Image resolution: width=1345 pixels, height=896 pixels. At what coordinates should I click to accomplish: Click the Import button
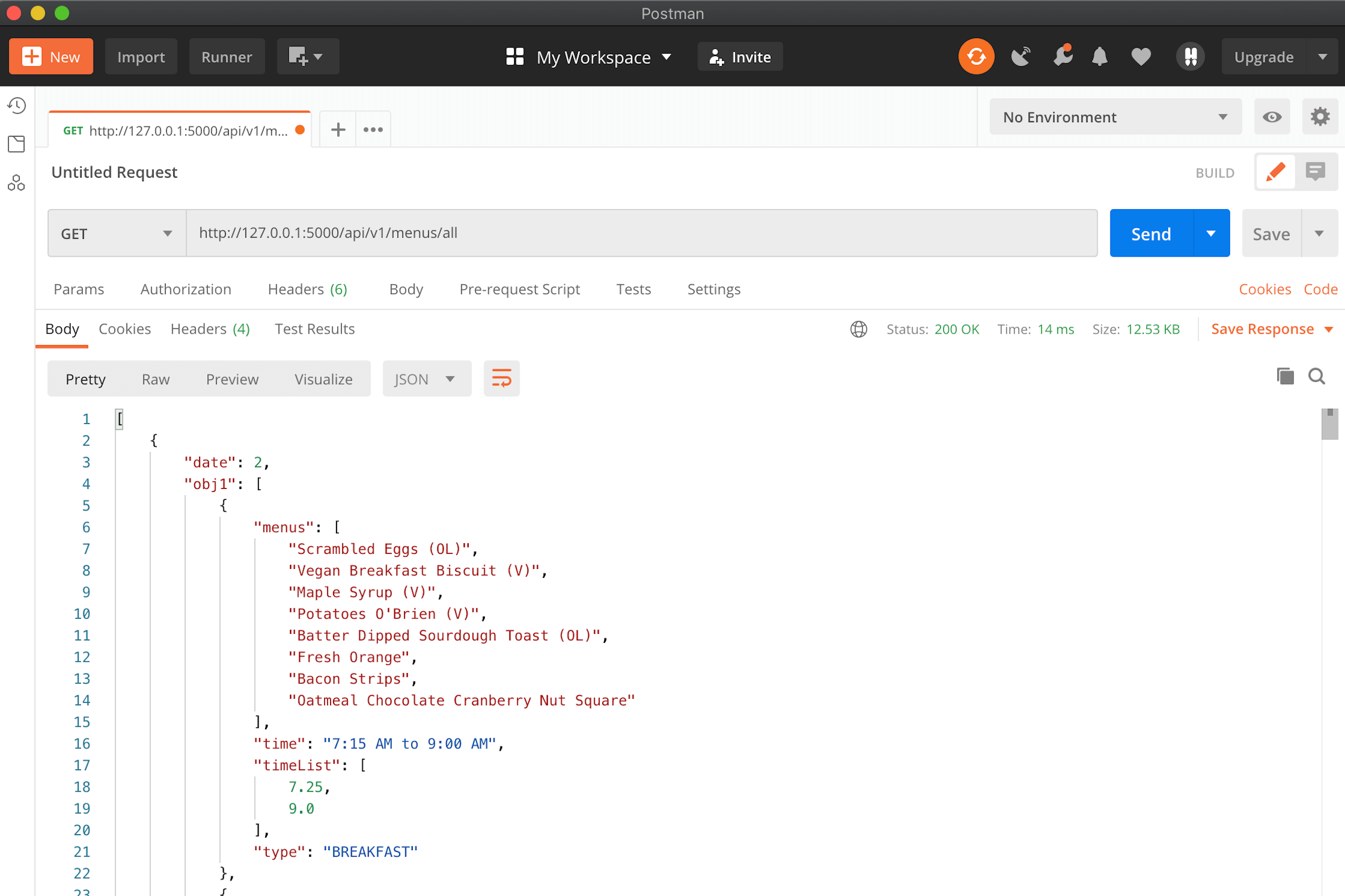tap(141, 57)
